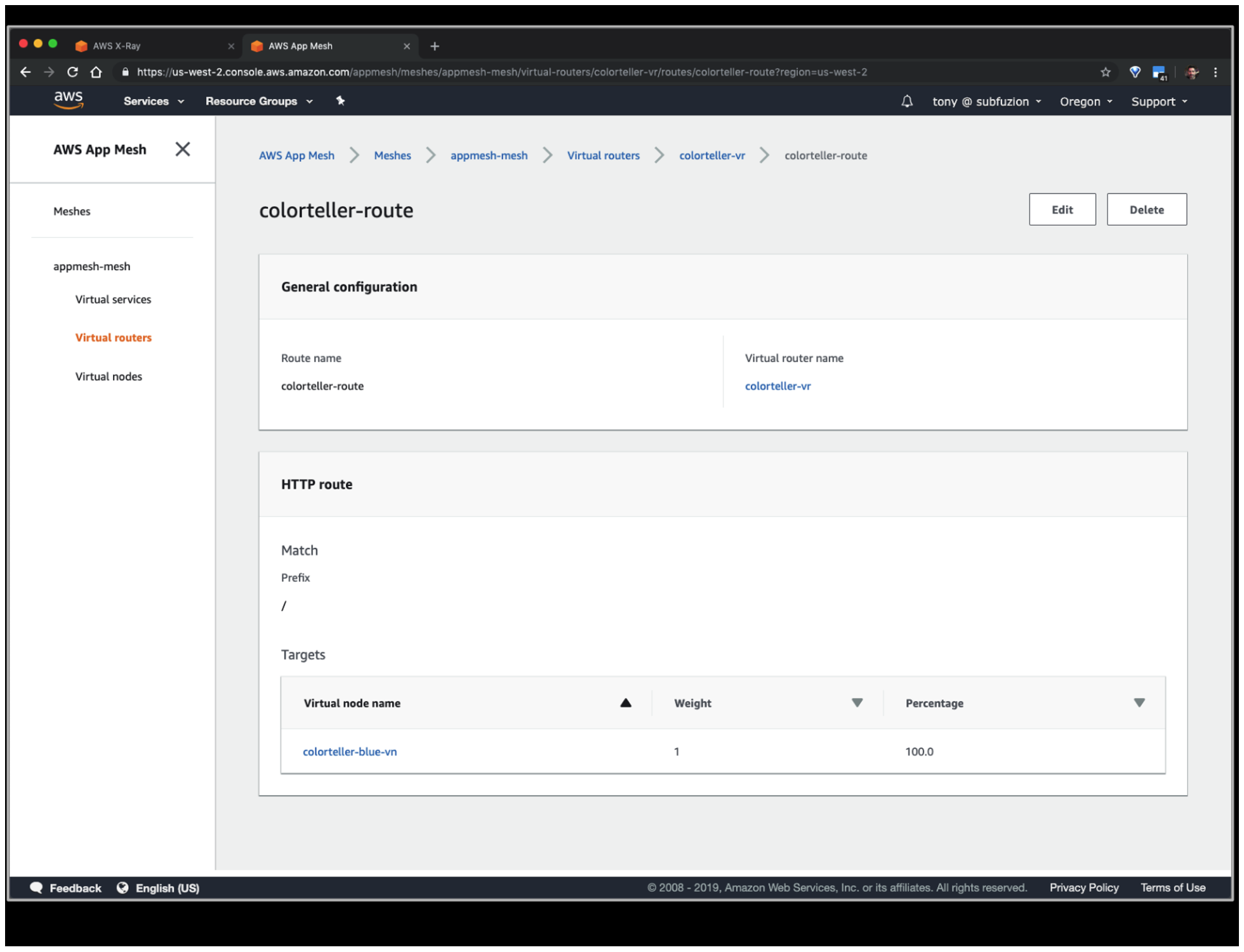Select Virtual nodes in sidebar
This screenshot has width=1244, height=952.
click(109, 376)
